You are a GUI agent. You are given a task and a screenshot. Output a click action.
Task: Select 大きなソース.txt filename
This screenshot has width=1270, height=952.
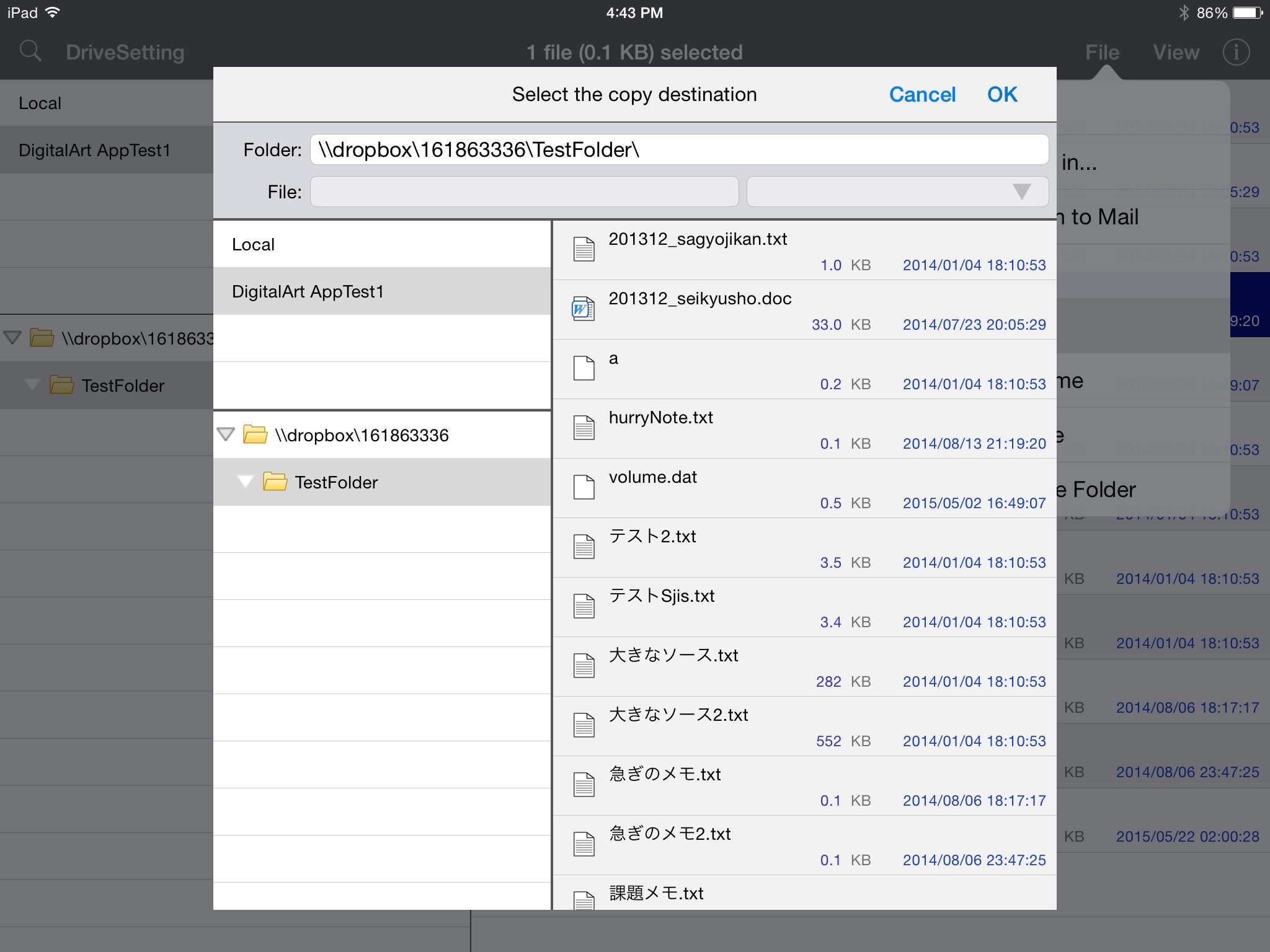673,655
